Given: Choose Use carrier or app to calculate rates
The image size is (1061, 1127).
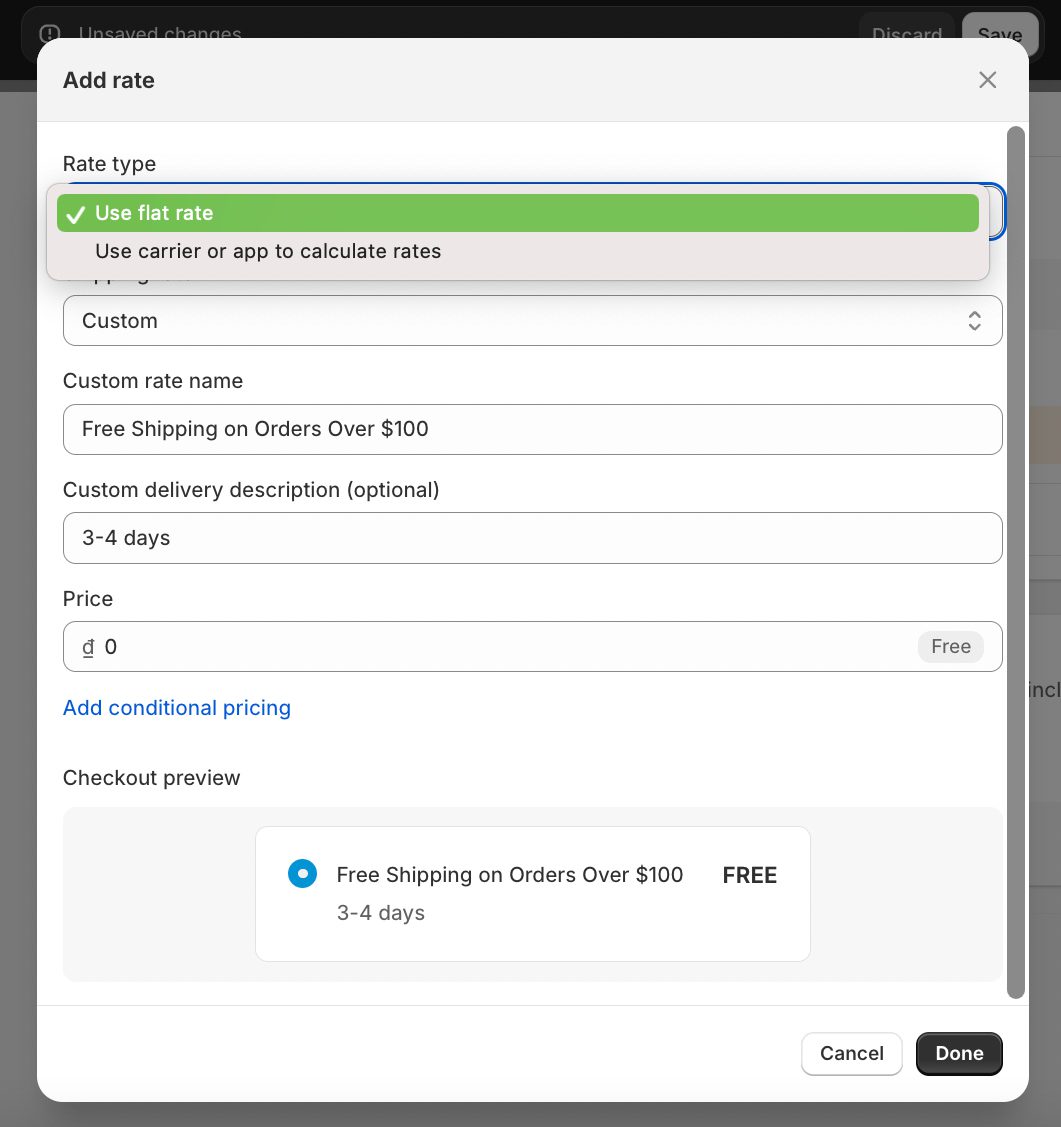Looking at the screenshot, I should (x=268, y=251).
